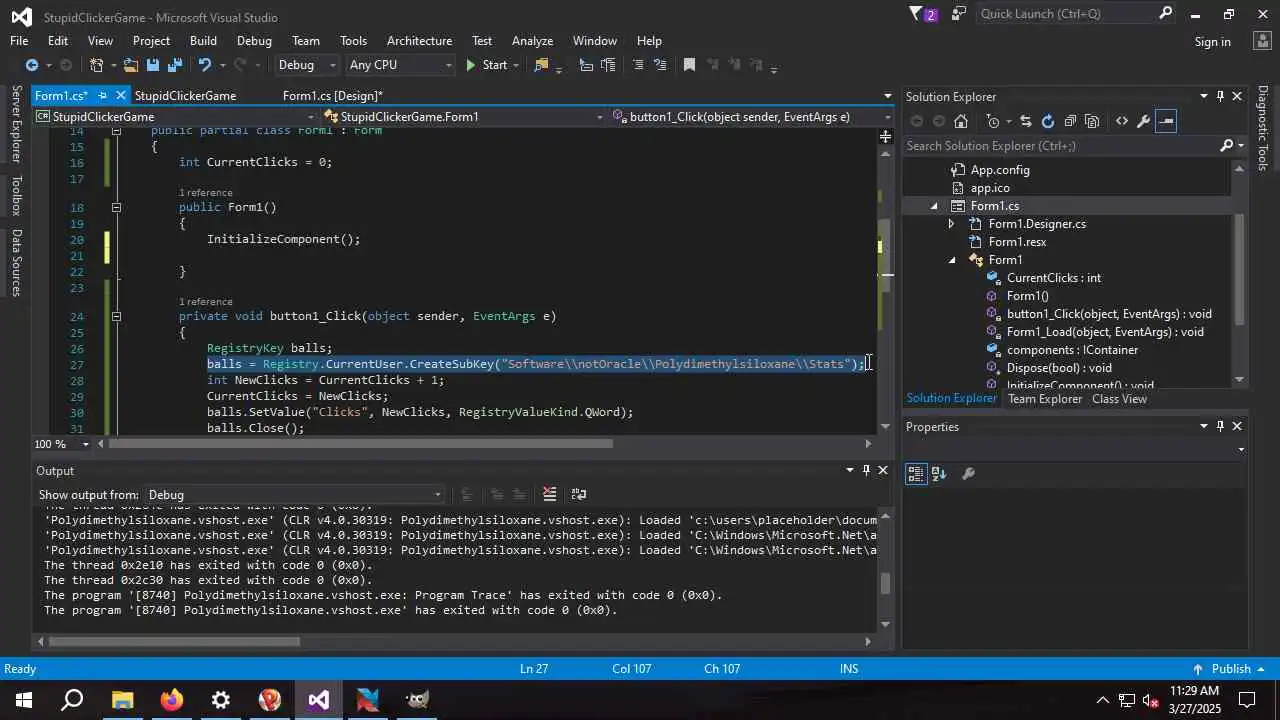The image size is (1280, 720).
Task: Toggle bookmark on the current line
Action: (689, 65)
